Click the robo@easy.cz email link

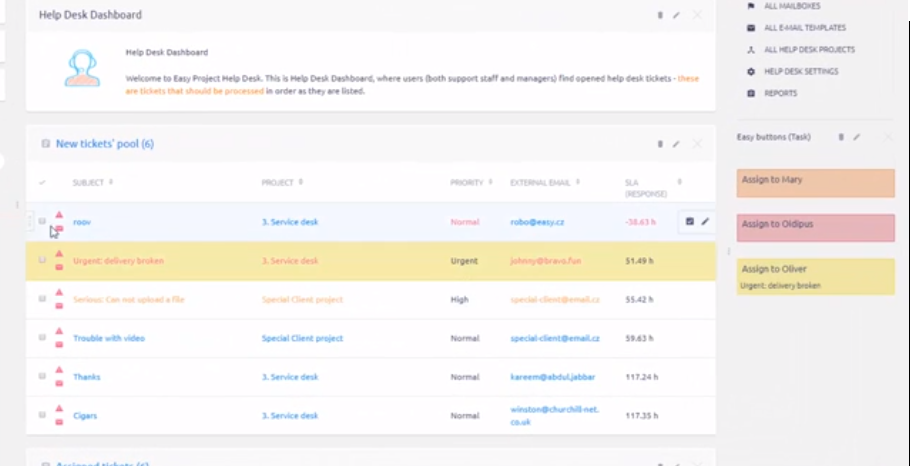click(x=537, y=222)
